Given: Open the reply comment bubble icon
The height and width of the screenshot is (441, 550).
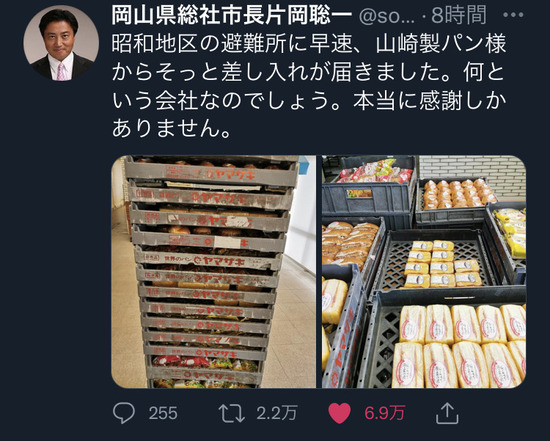Looking at the screenshot, I should coord(124,413).
